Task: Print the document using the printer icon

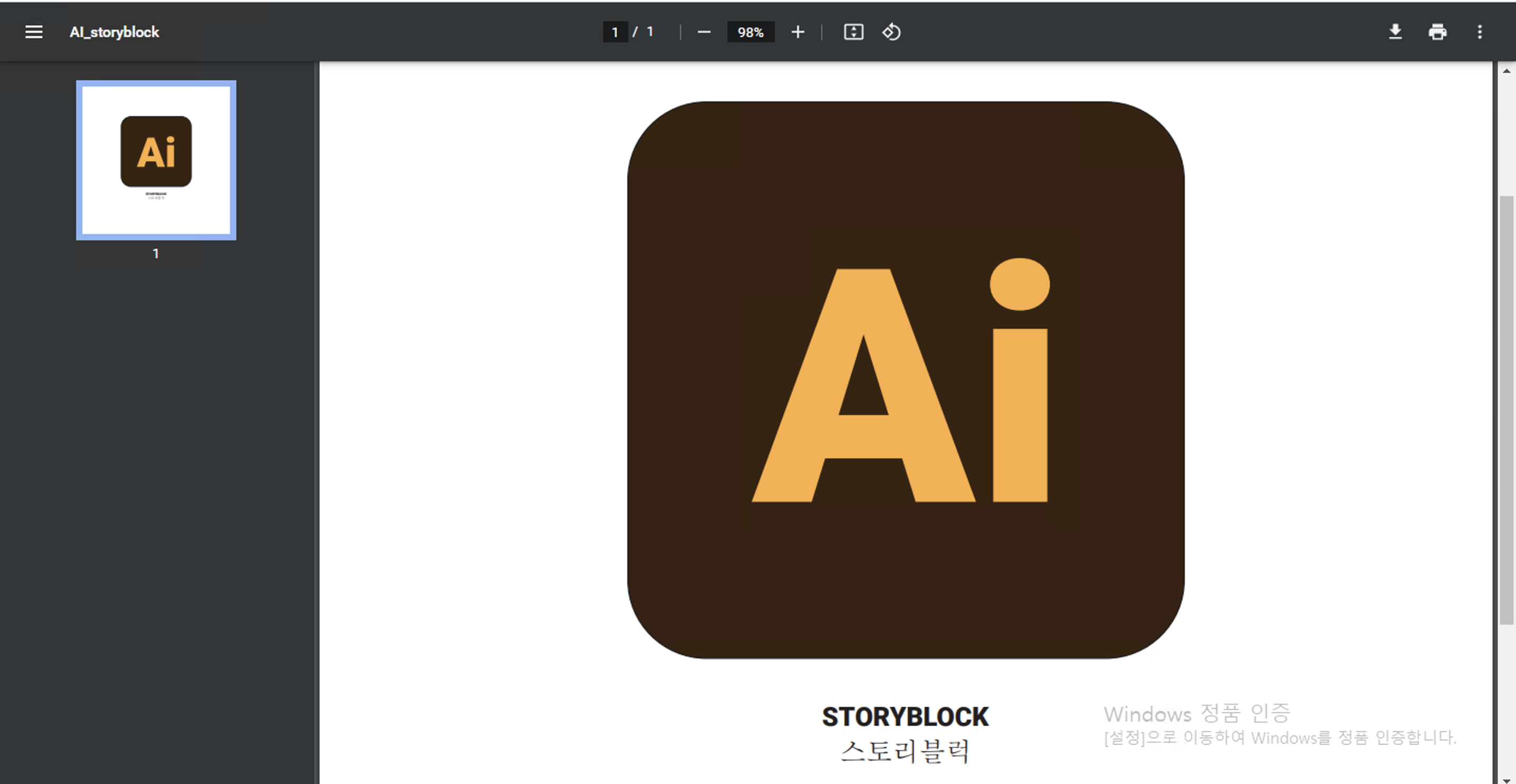Action: 1437,32
